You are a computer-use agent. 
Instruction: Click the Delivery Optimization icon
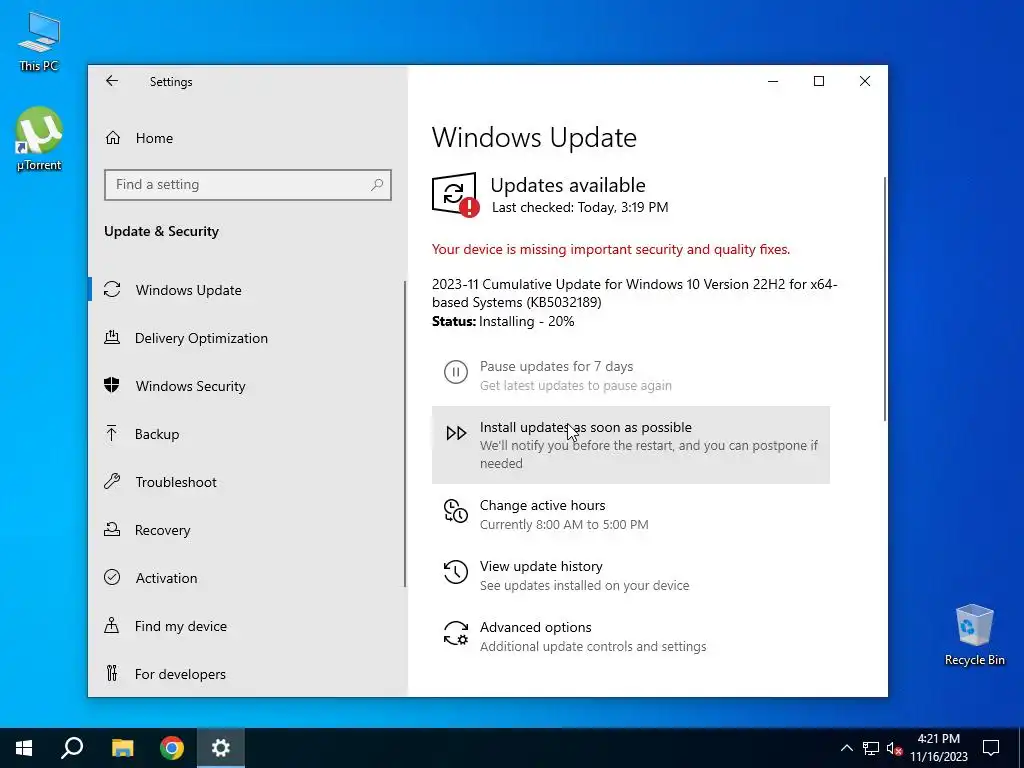coord(112,338)
